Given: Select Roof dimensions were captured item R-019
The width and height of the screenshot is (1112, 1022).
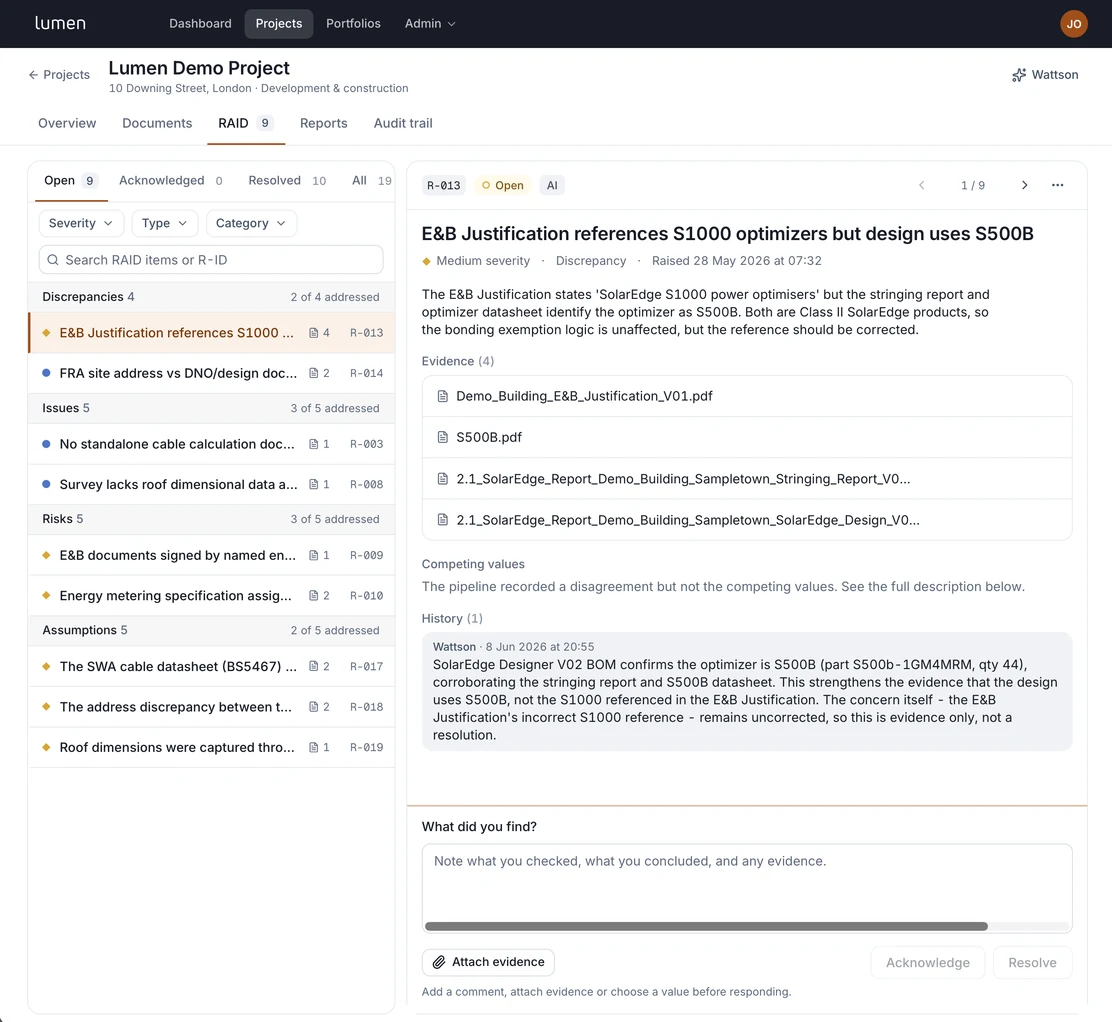Looking at the screenshot, I should pyautogui.click(x=211, y=747).
